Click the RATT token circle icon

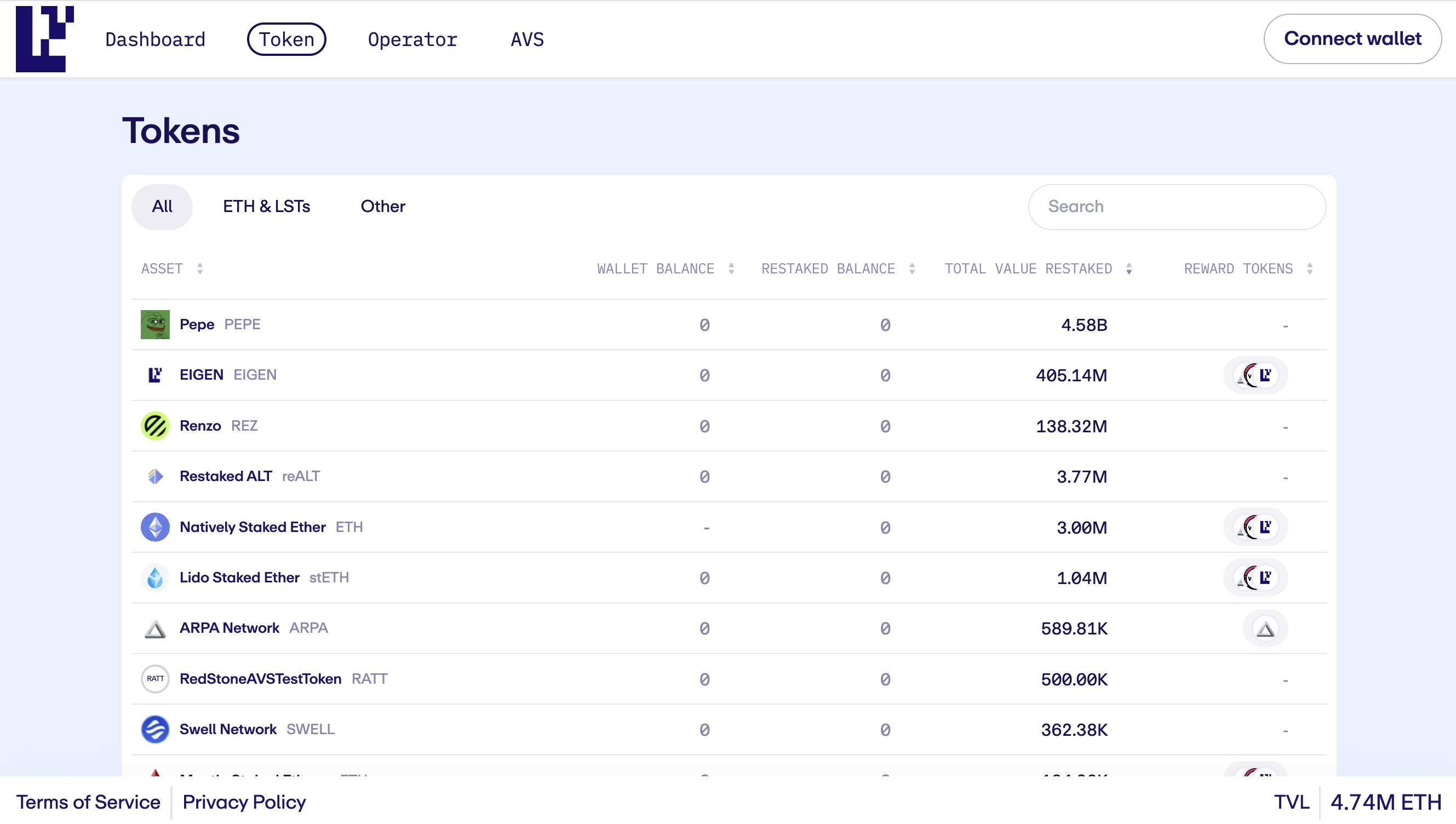coord(155,679)
